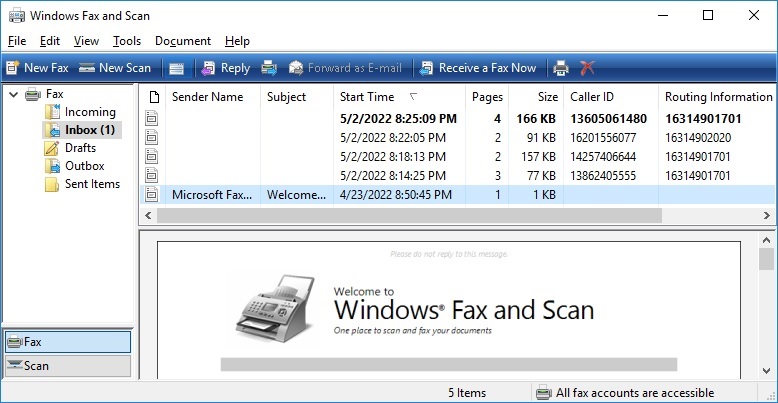This screenshot has height=403, width=778.
Task: Open the Outbox folder
Action: coord(85,166)
